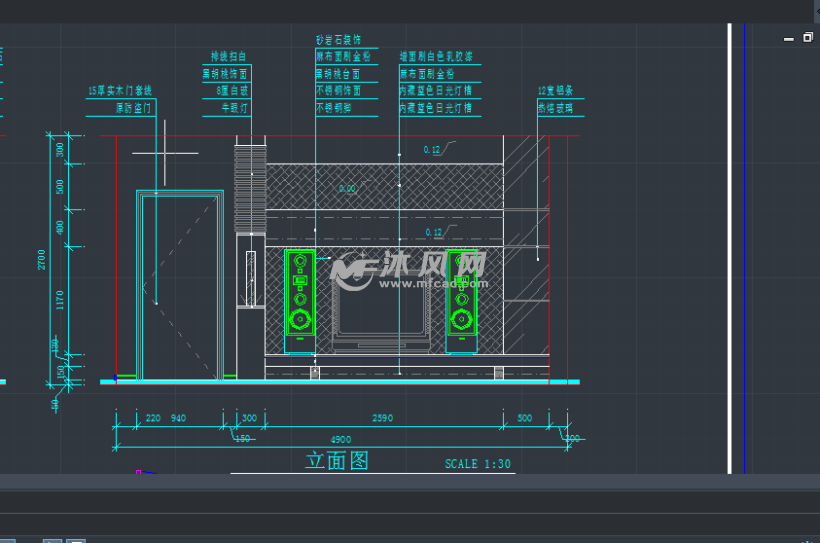The width and height of the screenshot is (820, 543).
Task: Select the SCALE 1:30 text label
Action: (478, 464)
